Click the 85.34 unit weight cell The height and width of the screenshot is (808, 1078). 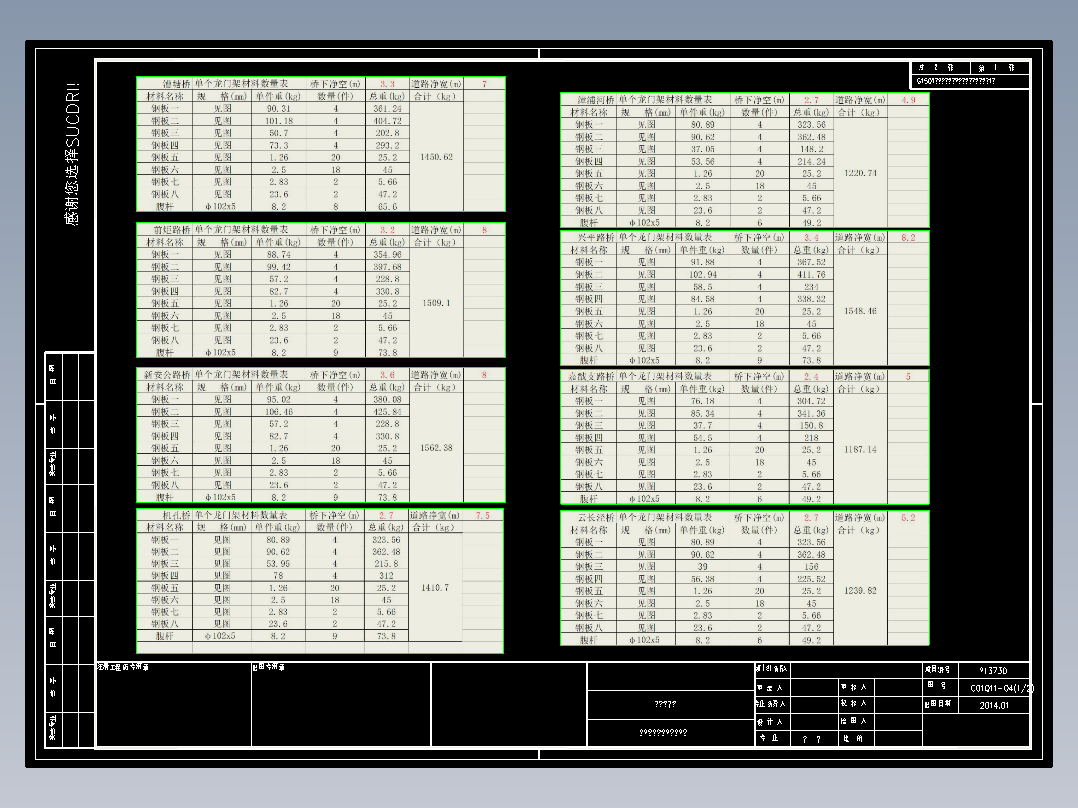click(703, 413)
